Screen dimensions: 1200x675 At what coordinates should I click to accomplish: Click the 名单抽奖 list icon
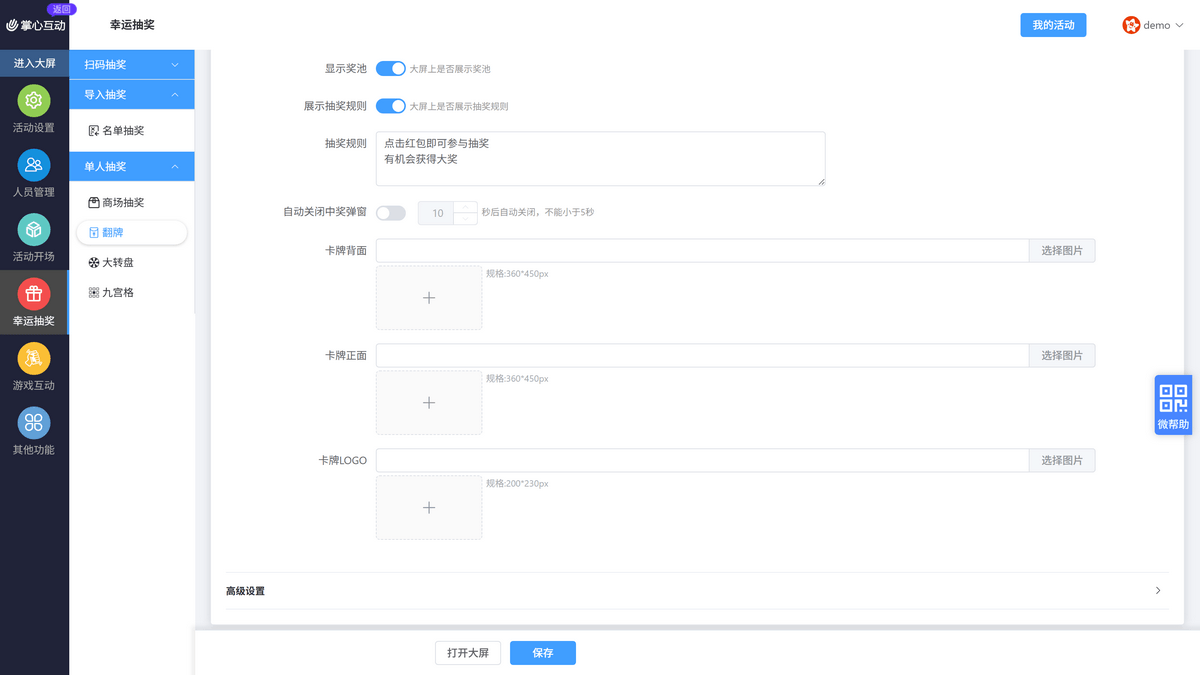click(x=94, y=131)
